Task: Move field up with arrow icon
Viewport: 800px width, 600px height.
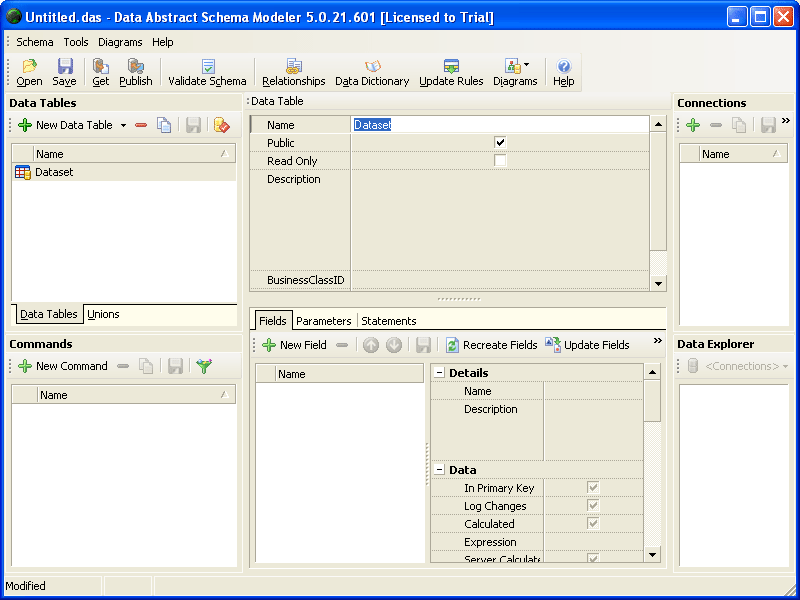Action: [x=371, y=345]
